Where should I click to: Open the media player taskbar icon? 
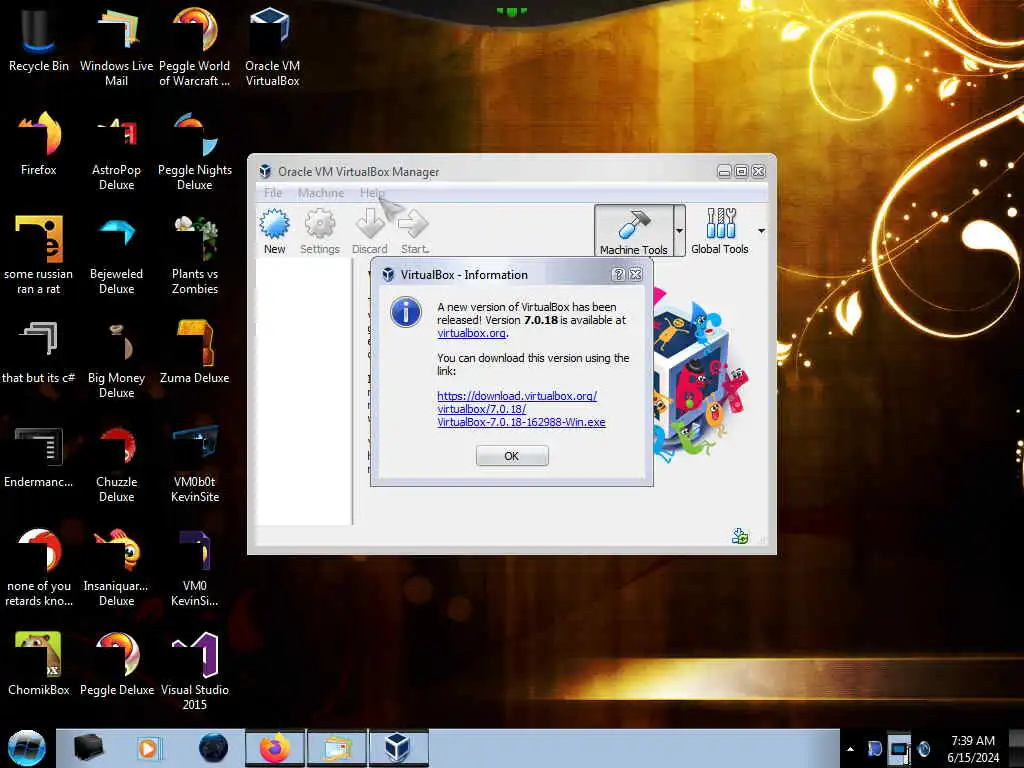148,748
